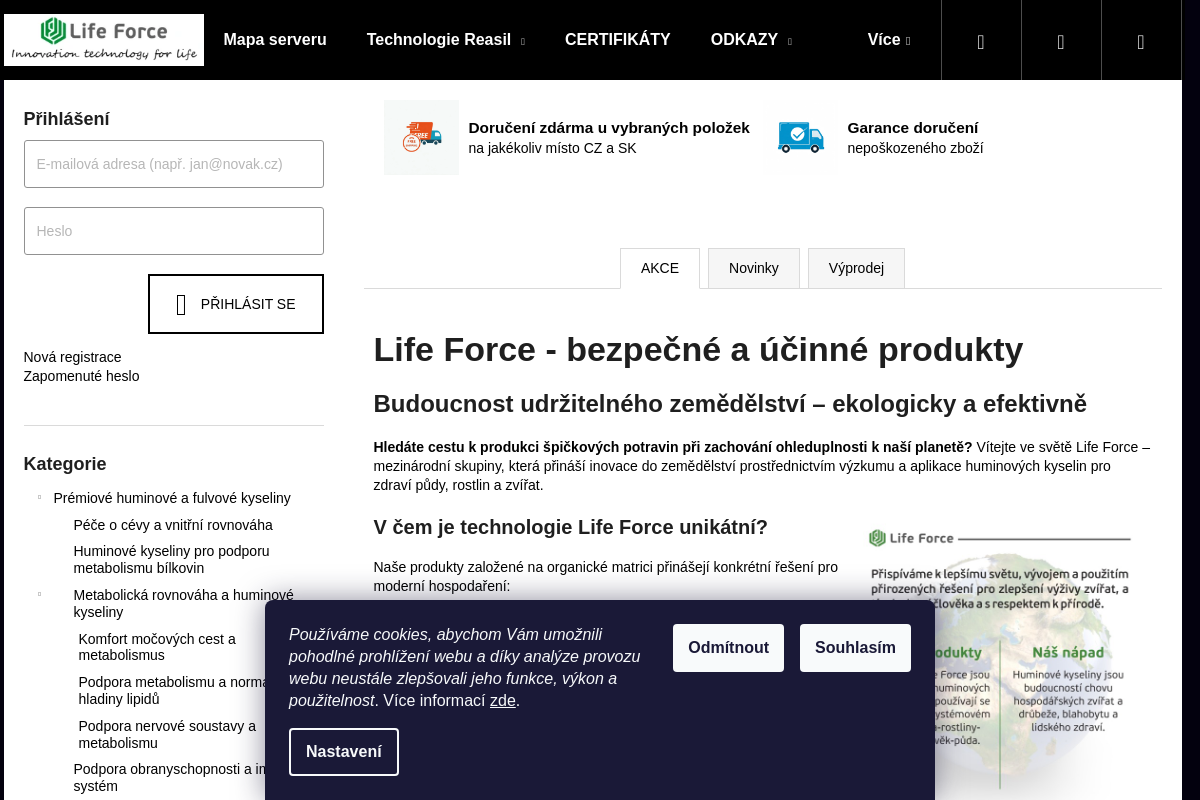Open the Nová registrace link
This screenshot has width=1200, height=800.
coord(73,357)
